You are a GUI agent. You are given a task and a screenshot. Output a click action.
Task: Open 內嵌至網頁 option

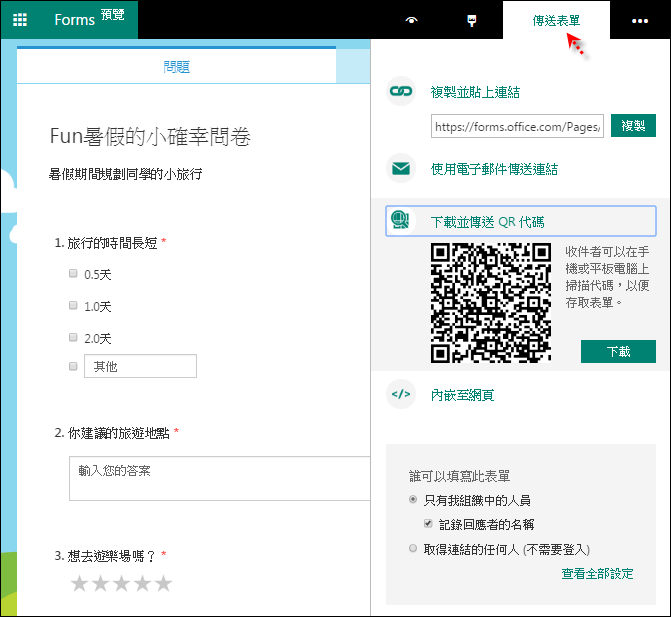462,395
